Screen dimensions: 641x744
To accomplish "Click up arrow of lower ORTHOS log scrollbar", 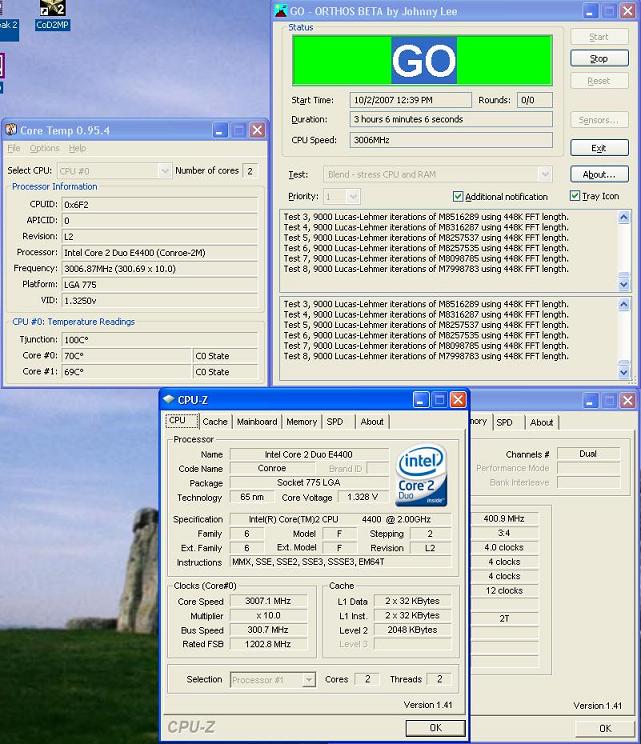I will pos(624,305).
